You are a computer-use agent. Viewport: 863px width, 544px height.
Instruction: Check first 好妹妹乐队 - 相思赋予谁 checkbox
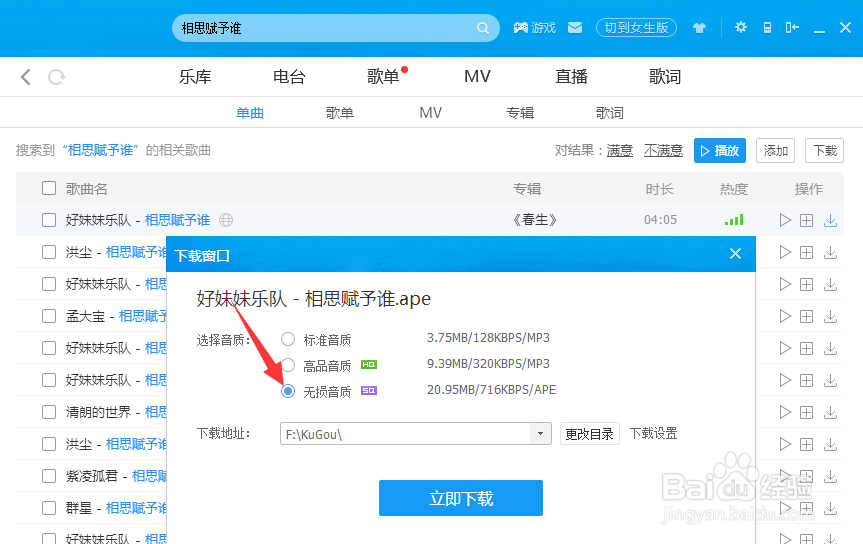(x=49, y=220)
